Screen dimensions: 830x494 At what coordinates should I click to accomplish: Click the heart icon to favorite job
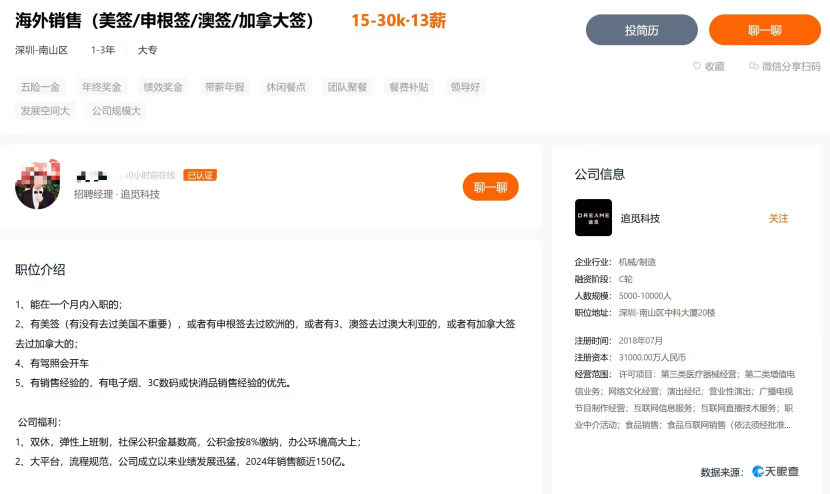[x=698, y=66]
